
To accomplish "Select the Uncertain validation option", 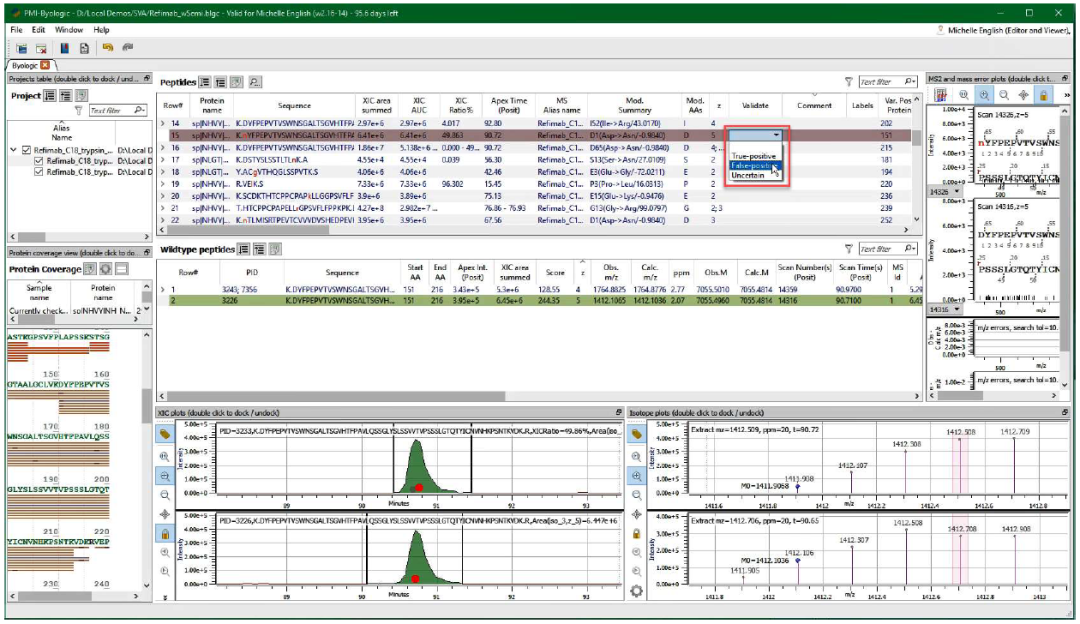I will click(748, 176).
